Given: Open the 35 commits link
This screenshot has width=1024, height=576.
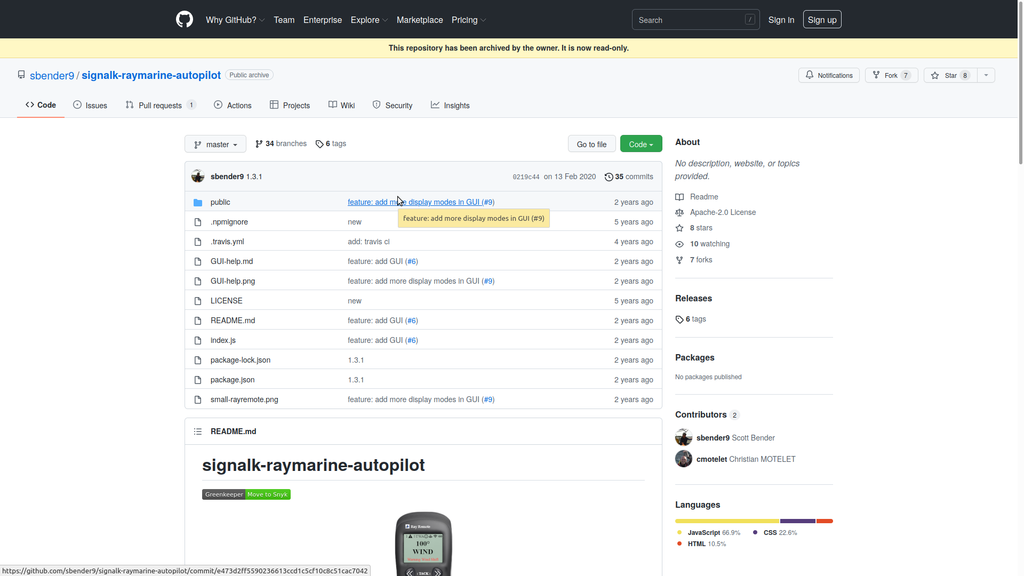Looking at the screenshot, I should [x=629, y=177].
